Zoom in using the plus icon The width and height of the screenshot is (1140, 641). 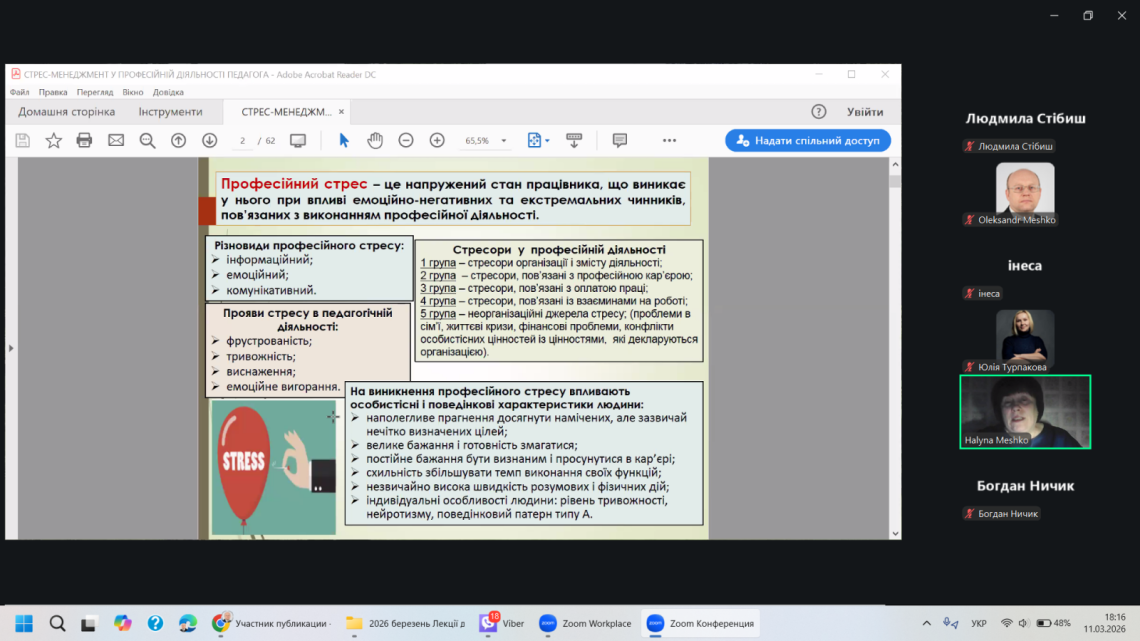(x=437, y=141)
